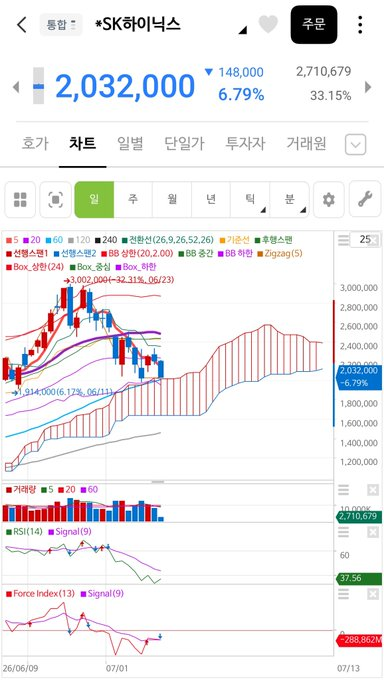Tap the *SK하이닉스 stock name
The width and height of the screenshot is (384, 680).
point(138,25)
